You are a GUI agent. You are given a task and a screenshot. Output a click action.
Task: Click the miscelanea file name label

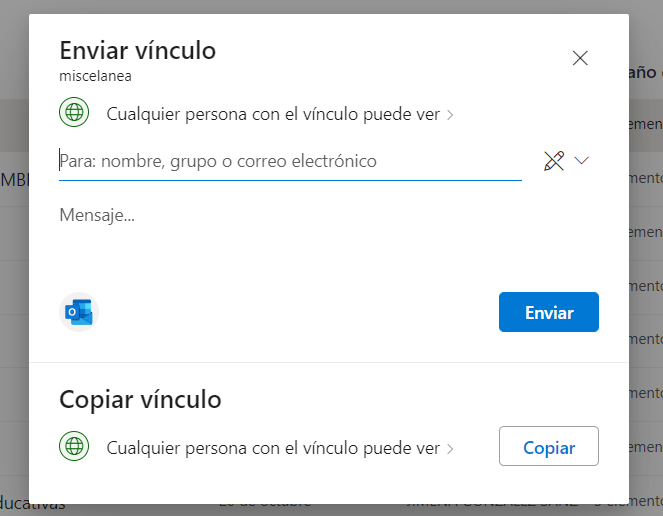click(96, 76)
